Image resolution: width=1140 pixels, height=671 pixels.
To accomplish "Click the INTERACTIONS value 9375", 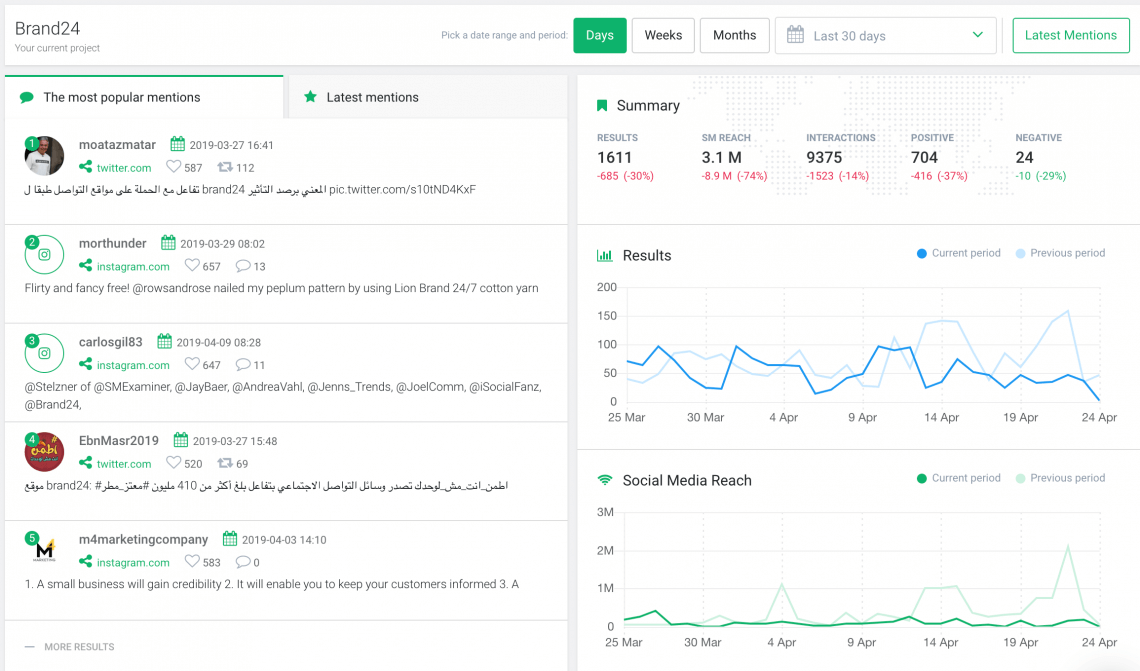I will coord(824,157).
